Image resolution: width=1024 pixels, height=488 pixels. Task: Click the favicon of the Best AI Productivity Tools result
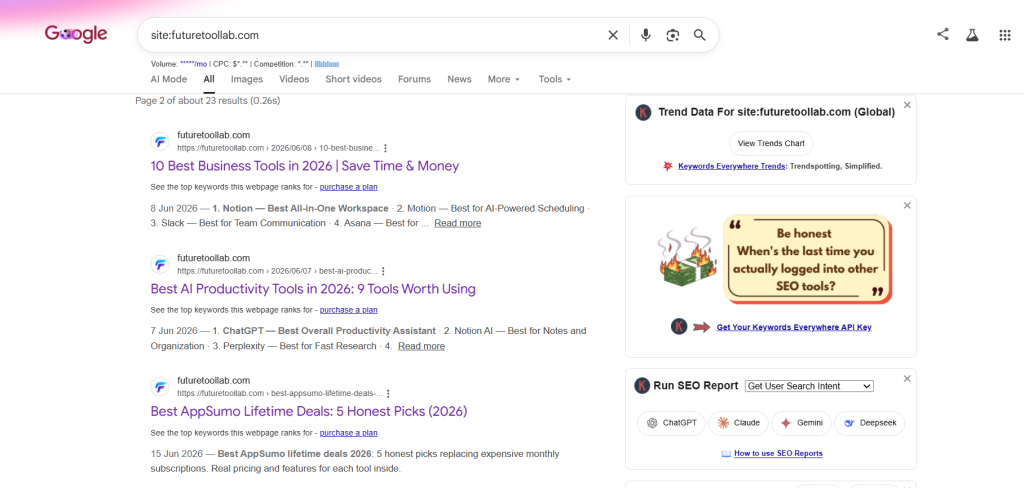160,265
